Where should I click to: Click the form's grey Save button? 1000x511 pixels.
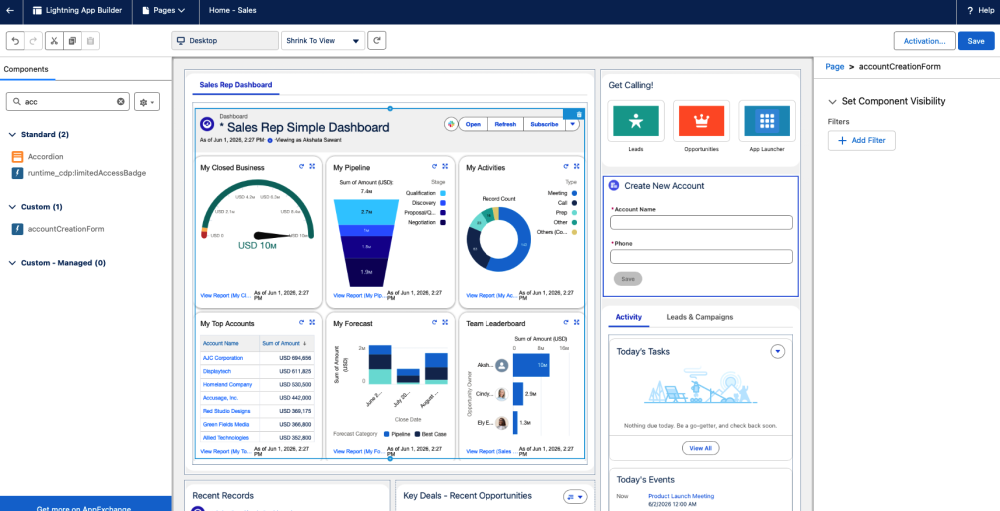point(628,279)
